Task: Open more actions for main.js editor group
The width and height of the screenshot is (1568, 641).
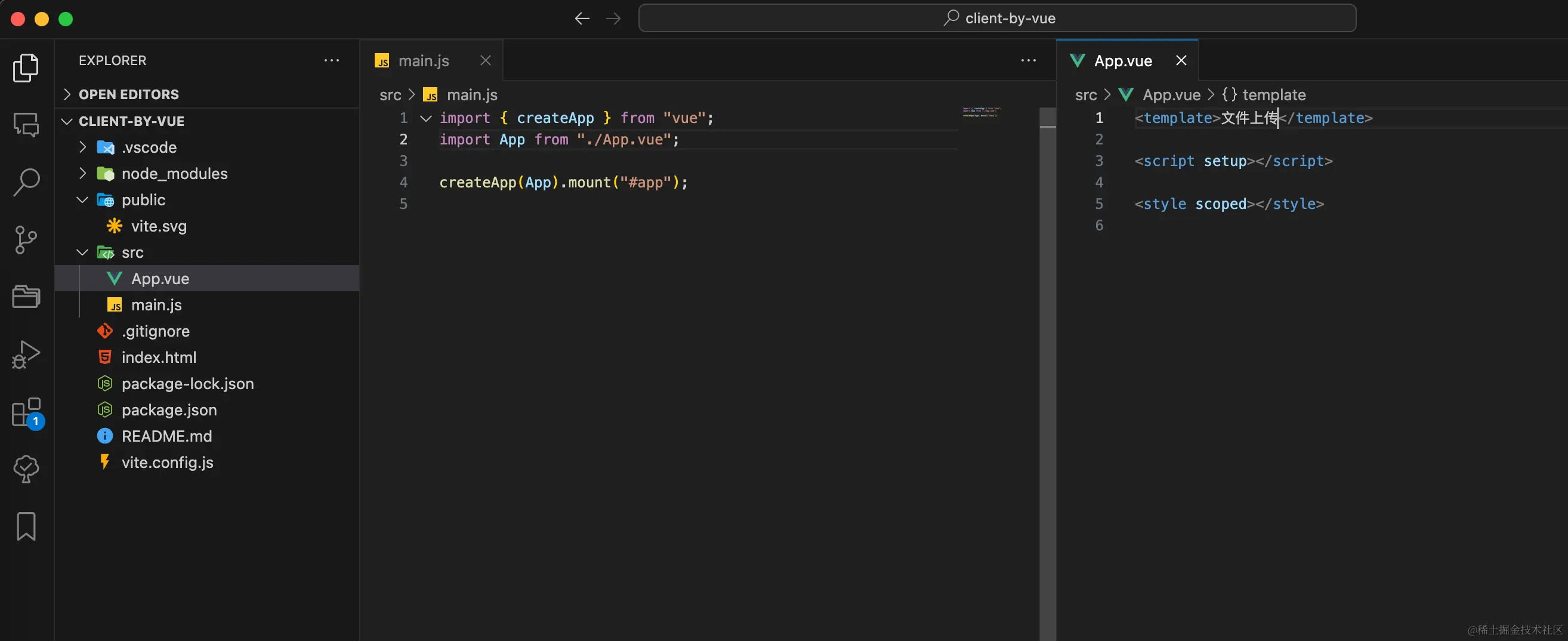Action: point(1029,60)
